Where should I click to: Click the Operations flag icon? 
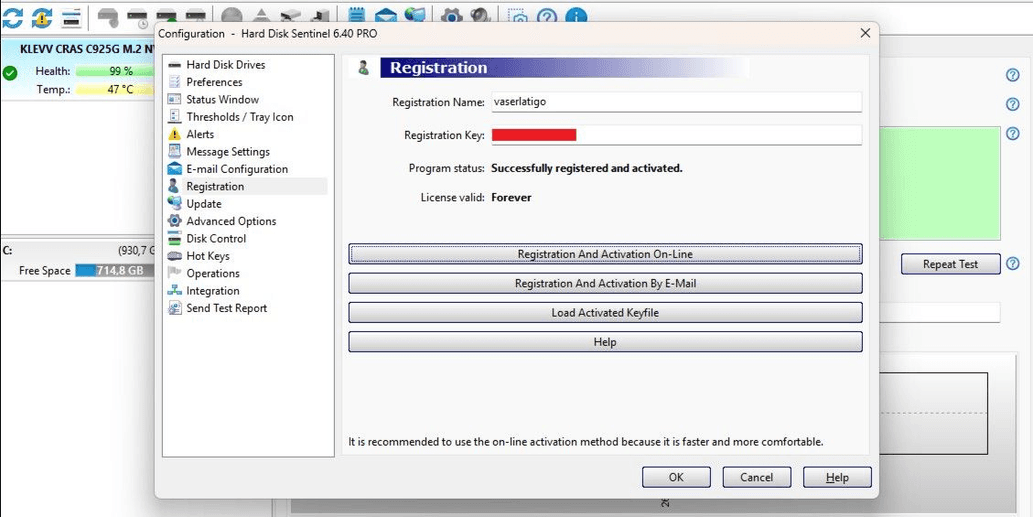tap(175, 273)
